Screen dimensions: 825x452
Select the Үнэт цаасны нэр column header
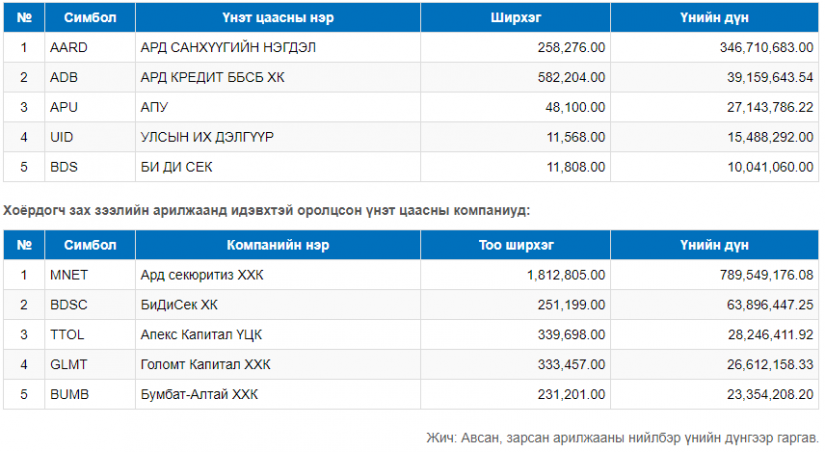coord(278,17)
